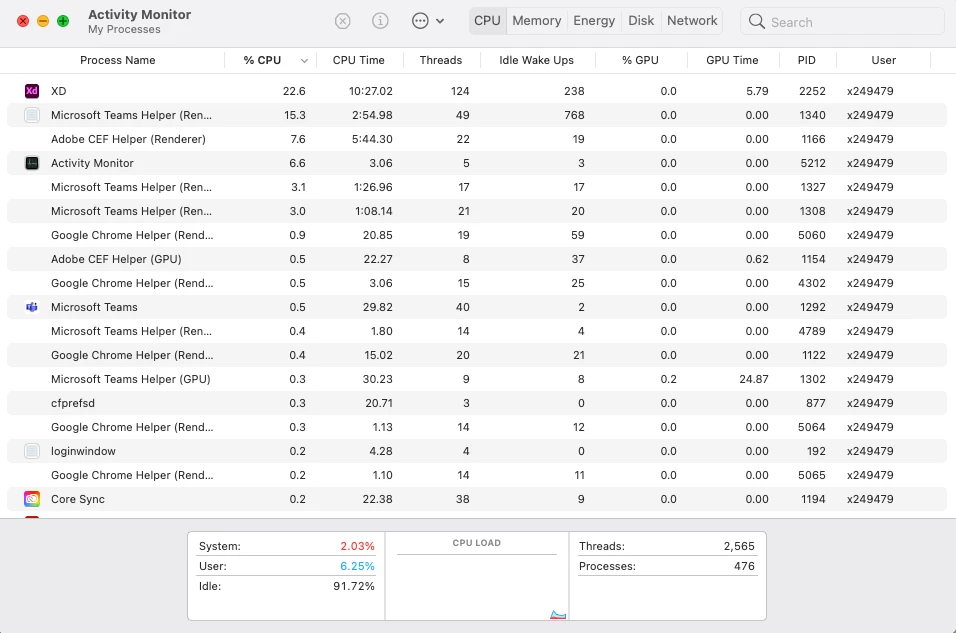Click the Idle 91.72% value
The image size is (956, 633).
(x=354, y=586)
